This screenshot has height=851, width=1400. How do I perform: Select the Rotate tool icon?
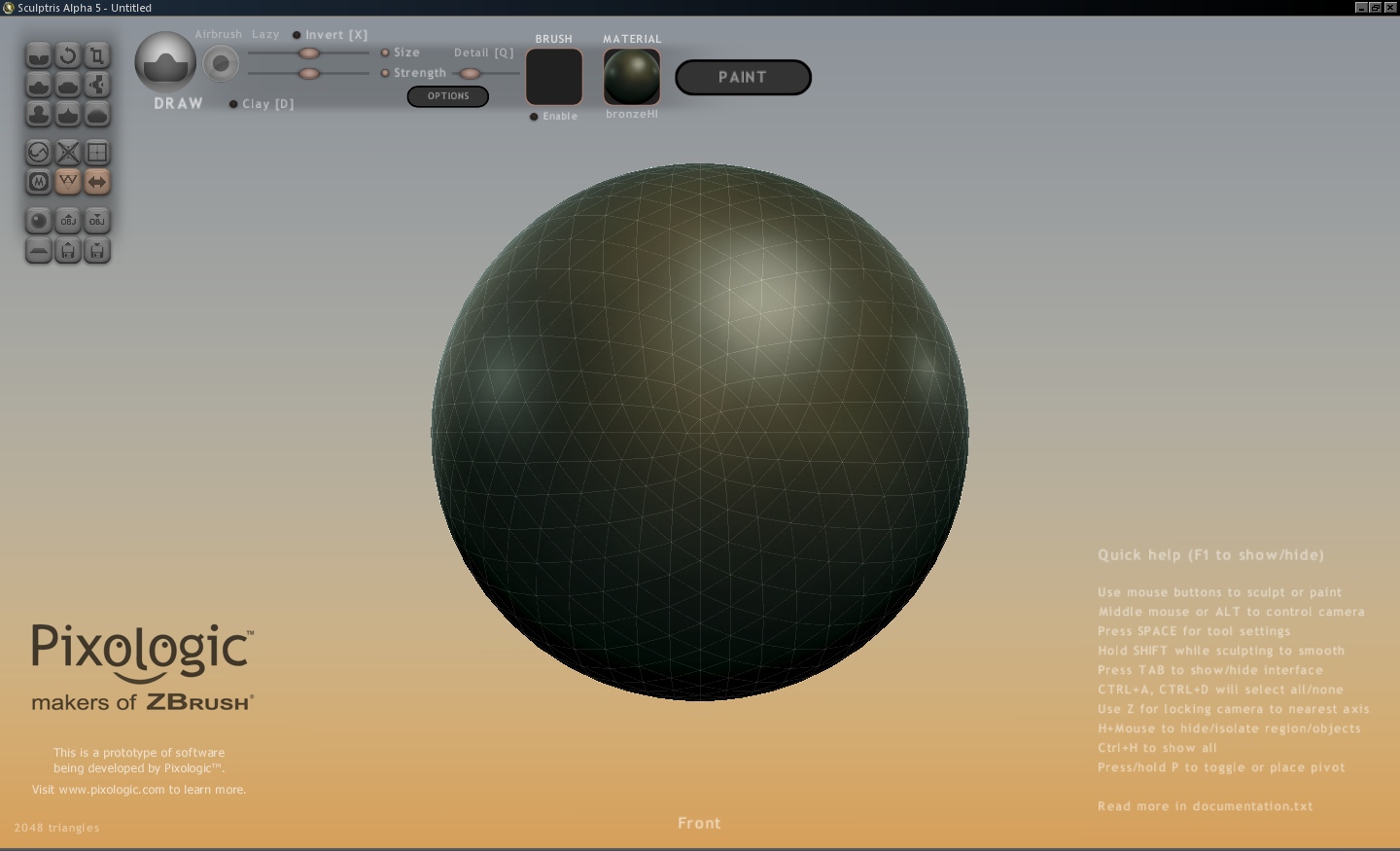coord(67,55)
